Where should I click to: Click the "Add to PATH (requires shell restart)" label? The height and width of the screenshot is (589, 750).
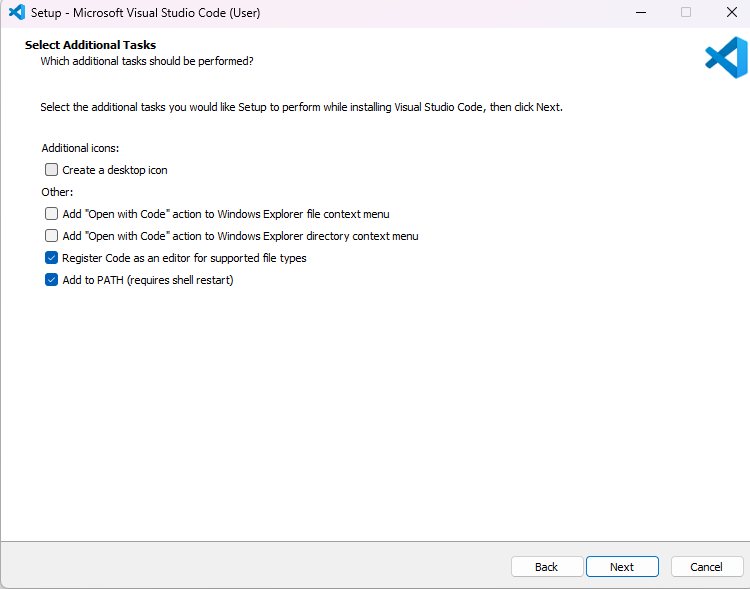[148, 280]
